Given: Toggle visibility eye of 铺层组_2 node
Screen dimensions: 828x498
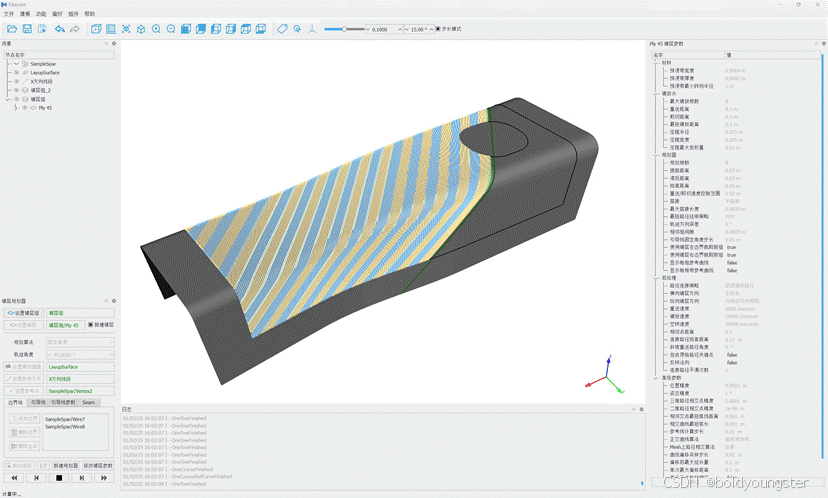Looking at the screenshot, I should [16, 90].
